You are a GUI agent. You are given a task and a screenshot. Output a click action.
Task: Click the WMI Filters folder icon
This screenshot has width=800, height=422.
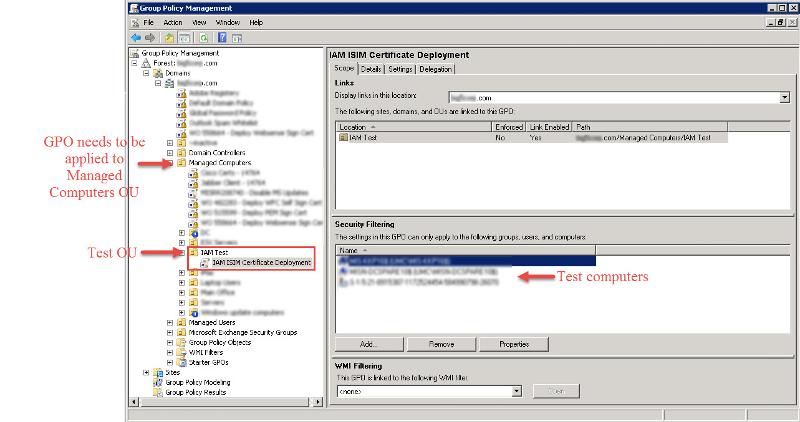(x=182, y=353)
